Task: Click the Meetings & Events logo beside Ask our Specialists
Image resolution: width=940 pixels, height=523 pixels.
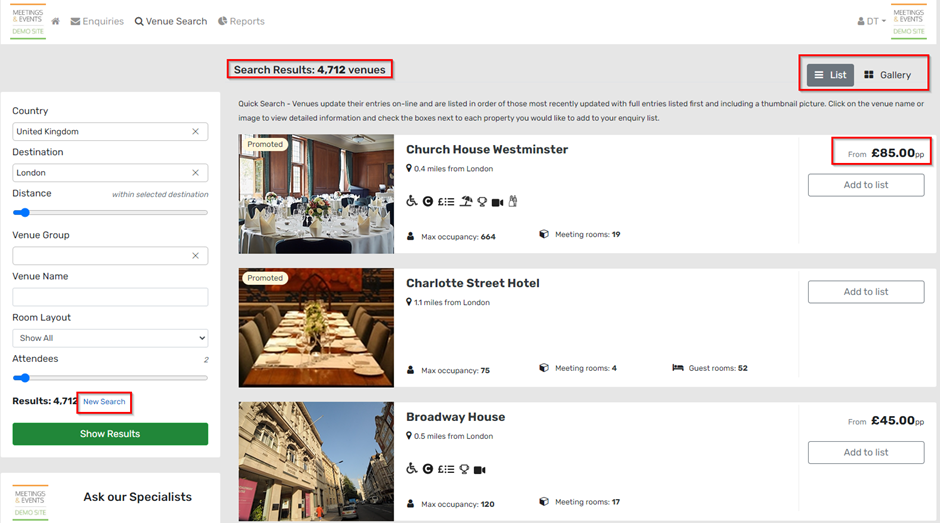Action: [x=30, y=503]
